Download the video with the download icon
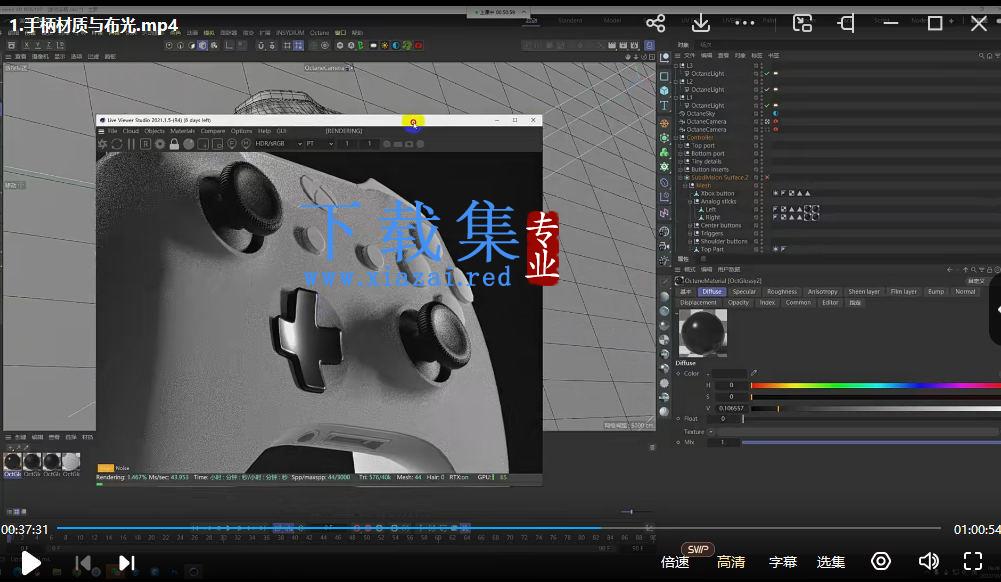The height and width of the screenshot is (582, 1001). 701,23
